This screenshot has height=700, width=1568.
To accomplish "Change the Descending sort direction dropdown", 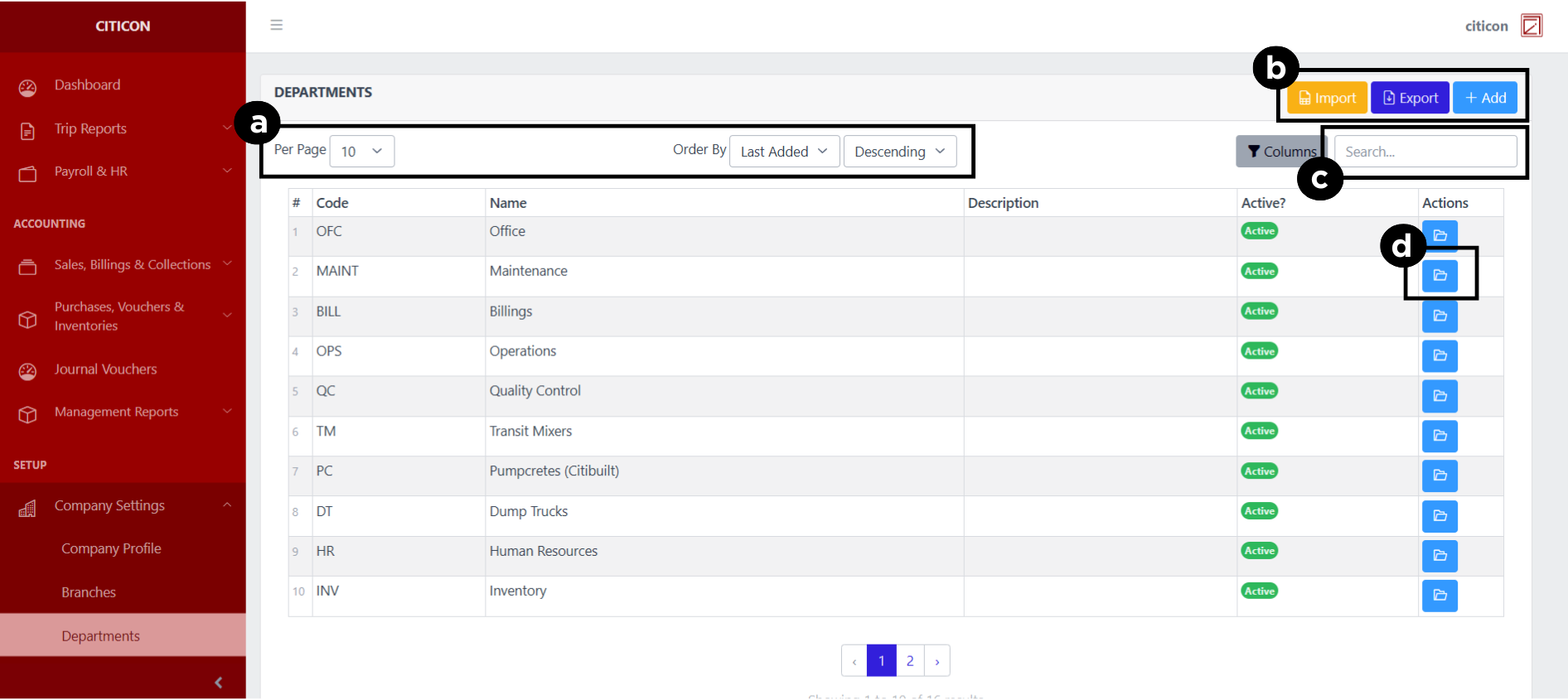I will pos(899,152).
